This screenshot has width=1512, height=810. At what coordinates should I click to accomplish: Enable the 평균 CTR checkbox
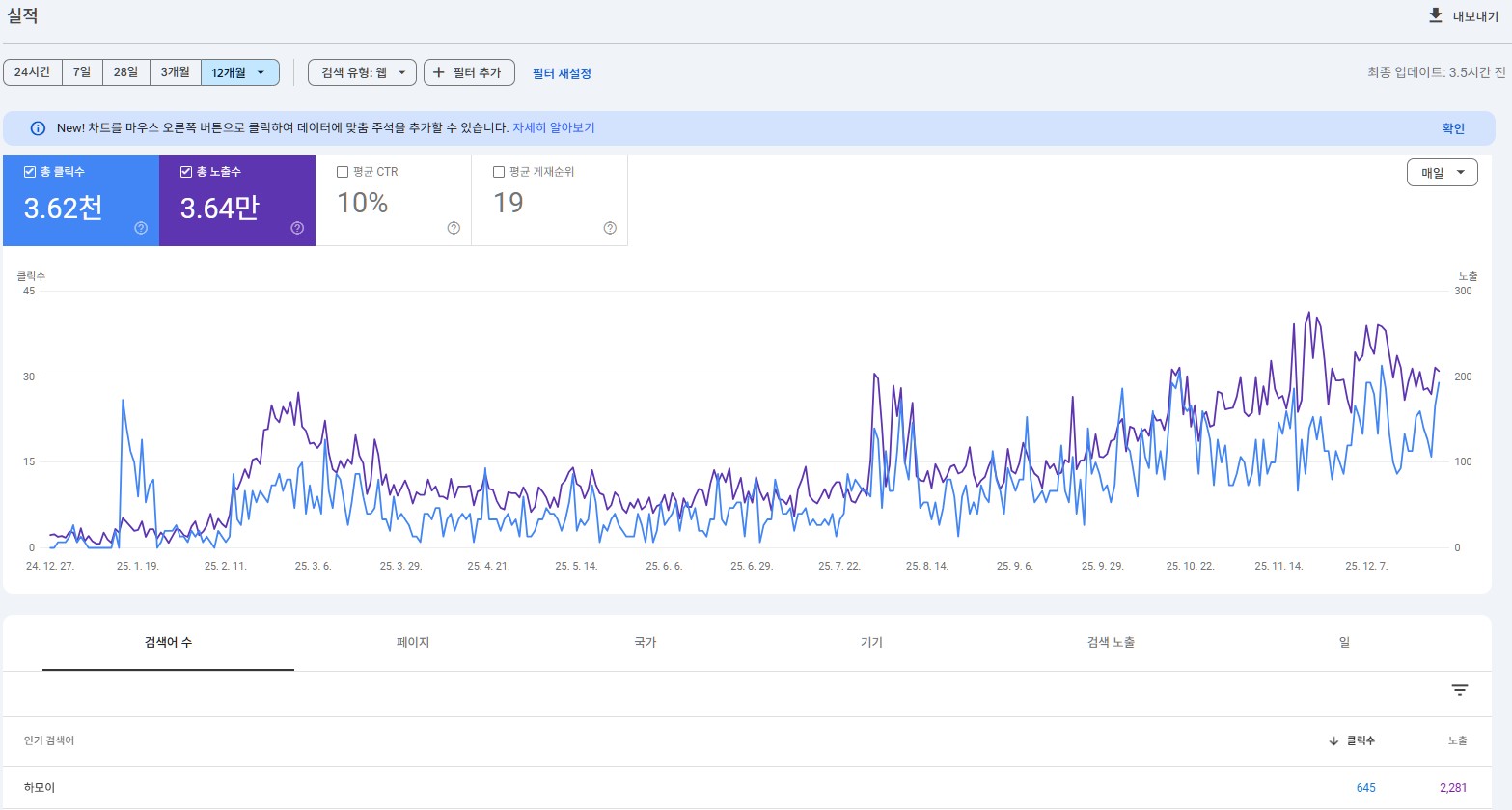(343, 172)
